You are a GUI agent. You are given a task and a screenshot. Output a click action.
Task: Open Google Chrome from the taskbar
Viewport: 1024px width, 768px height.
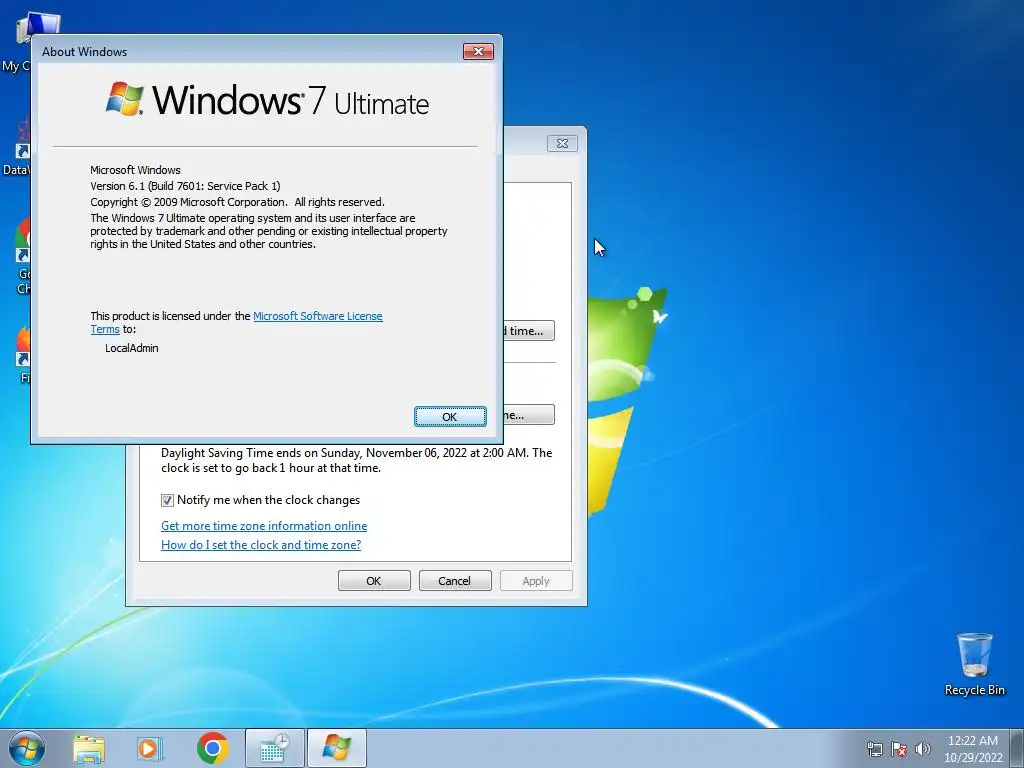pyautogui.click(x=212, y=748)
